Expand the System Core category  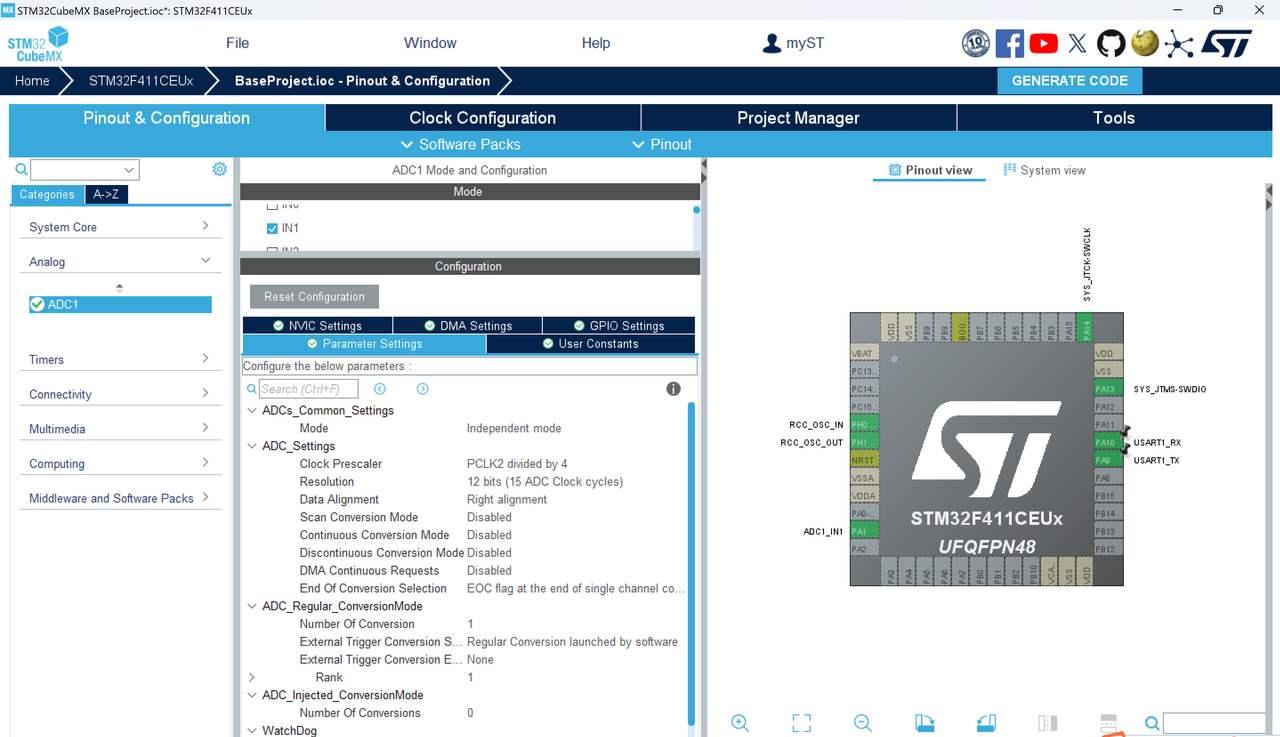tap(120, 227)
